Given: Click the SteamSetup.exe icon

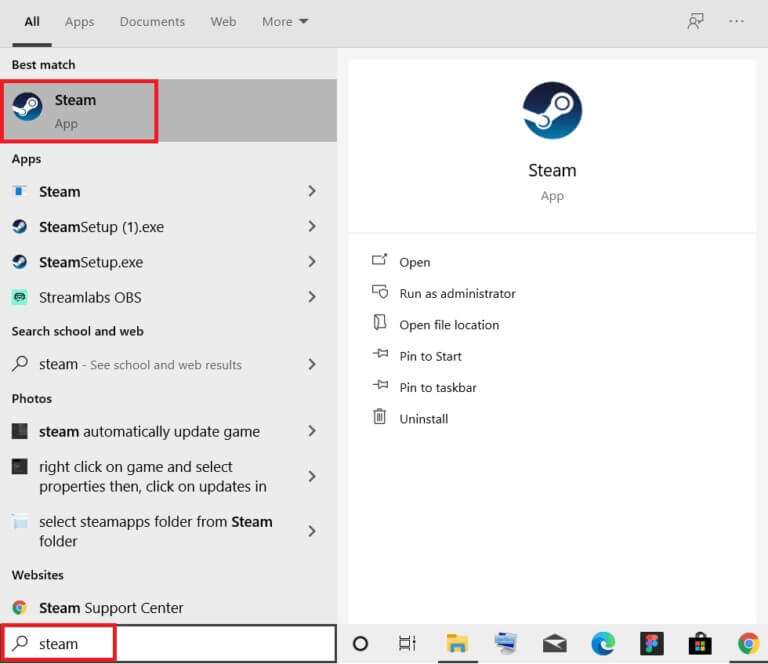Looking at the screenshot, I should point(19,262).
